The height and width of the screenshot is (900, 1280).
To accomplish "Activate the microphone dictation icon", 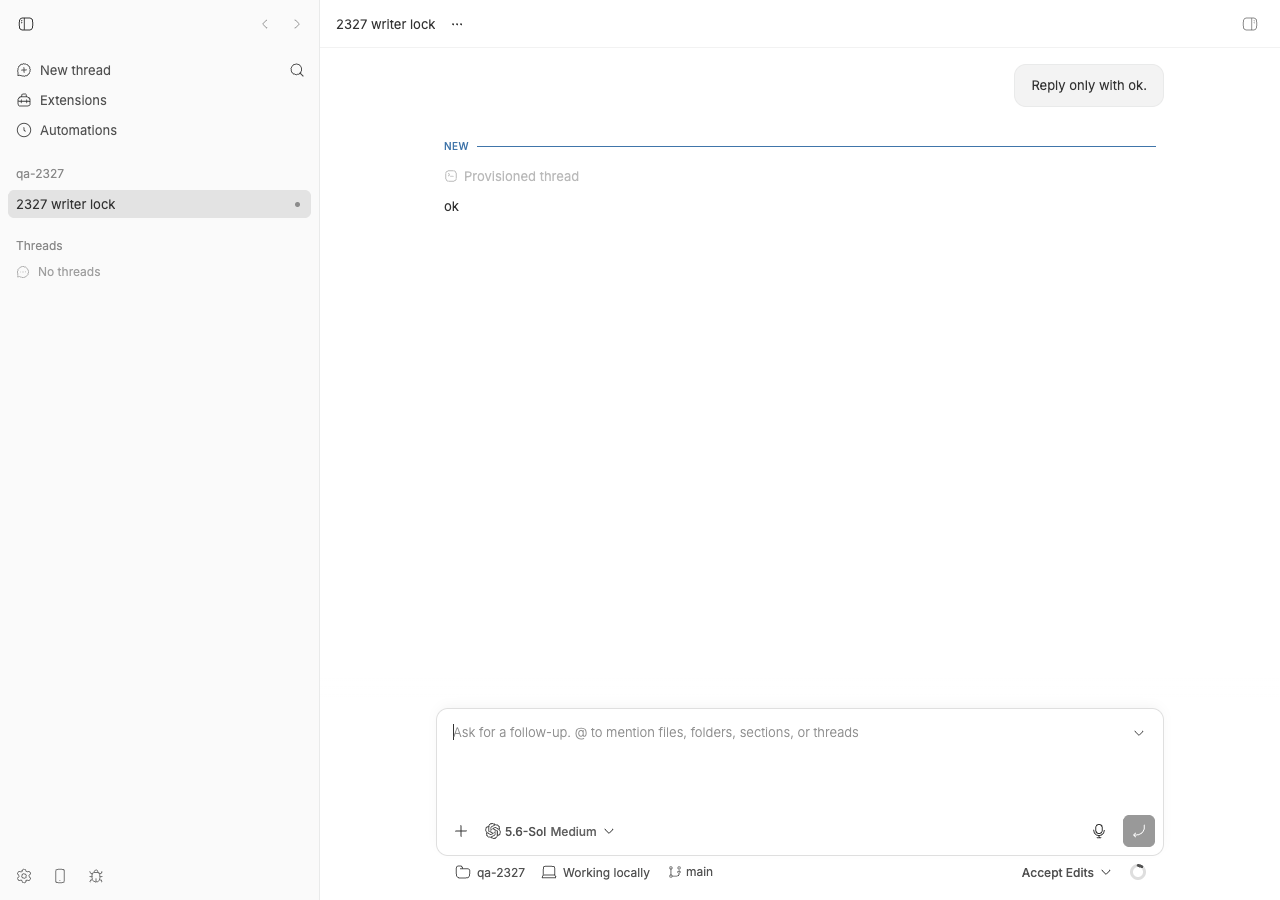I will click(1099, 831).
